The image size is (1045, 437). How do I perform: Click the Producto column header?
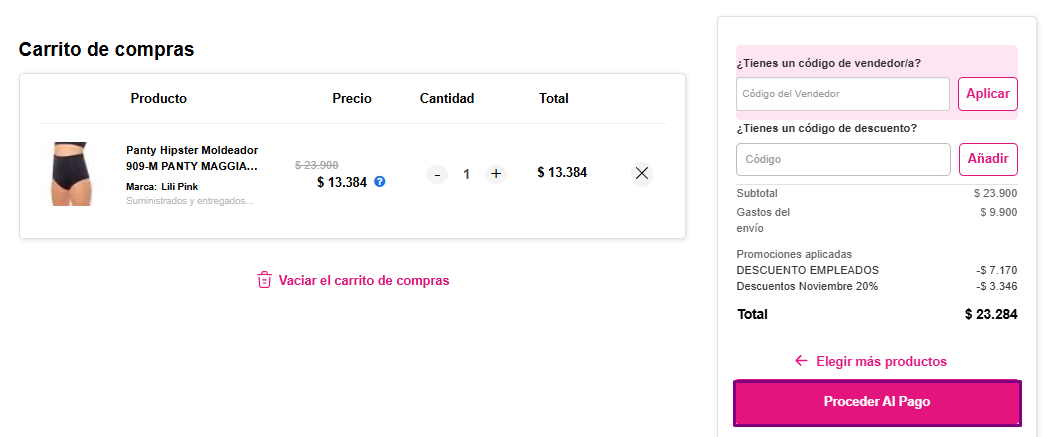tap(158, 98)
